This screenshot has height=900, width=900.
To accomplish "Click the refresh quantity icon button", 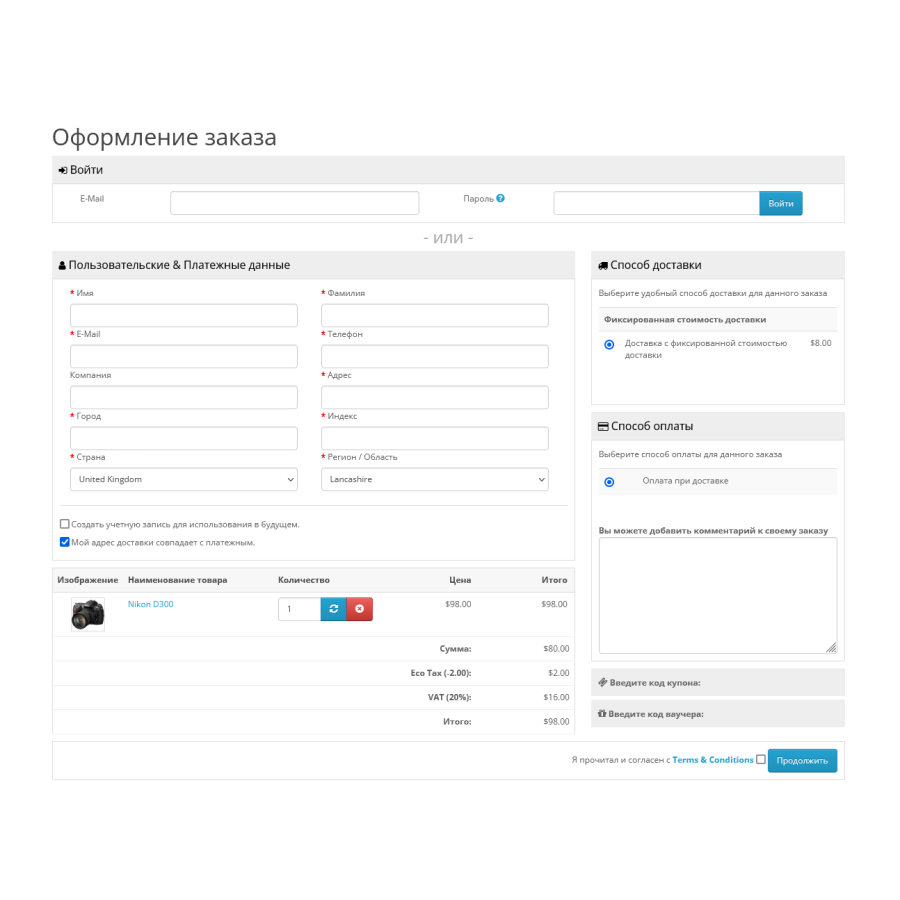I will pos(333,609).
